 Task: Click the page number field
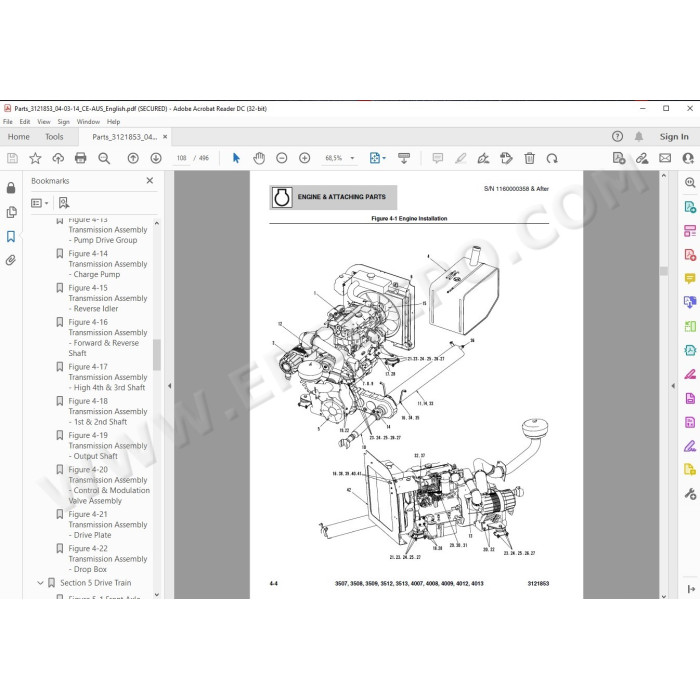click(181, 158)
